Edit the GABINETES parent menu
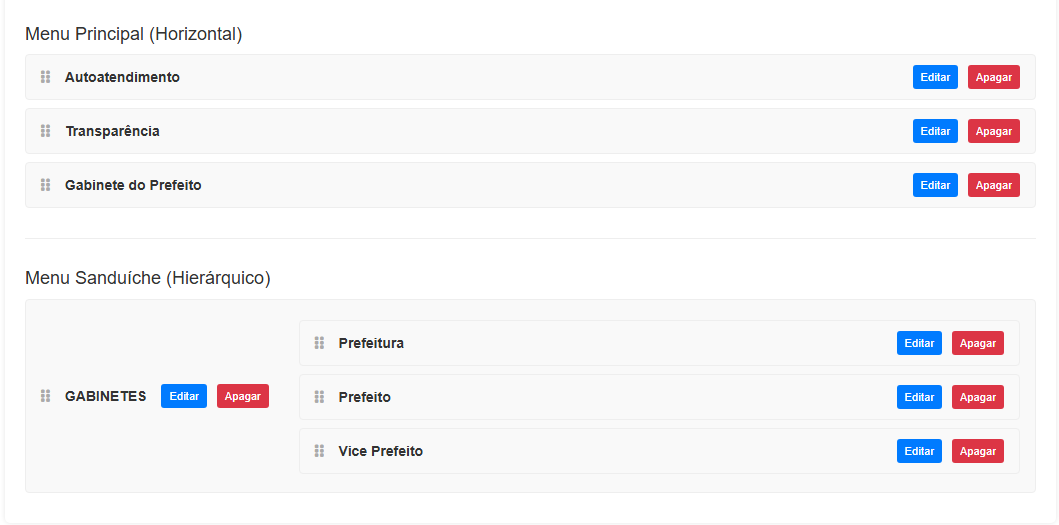Viewport: 1059px width, 525px height. point(184,396)
